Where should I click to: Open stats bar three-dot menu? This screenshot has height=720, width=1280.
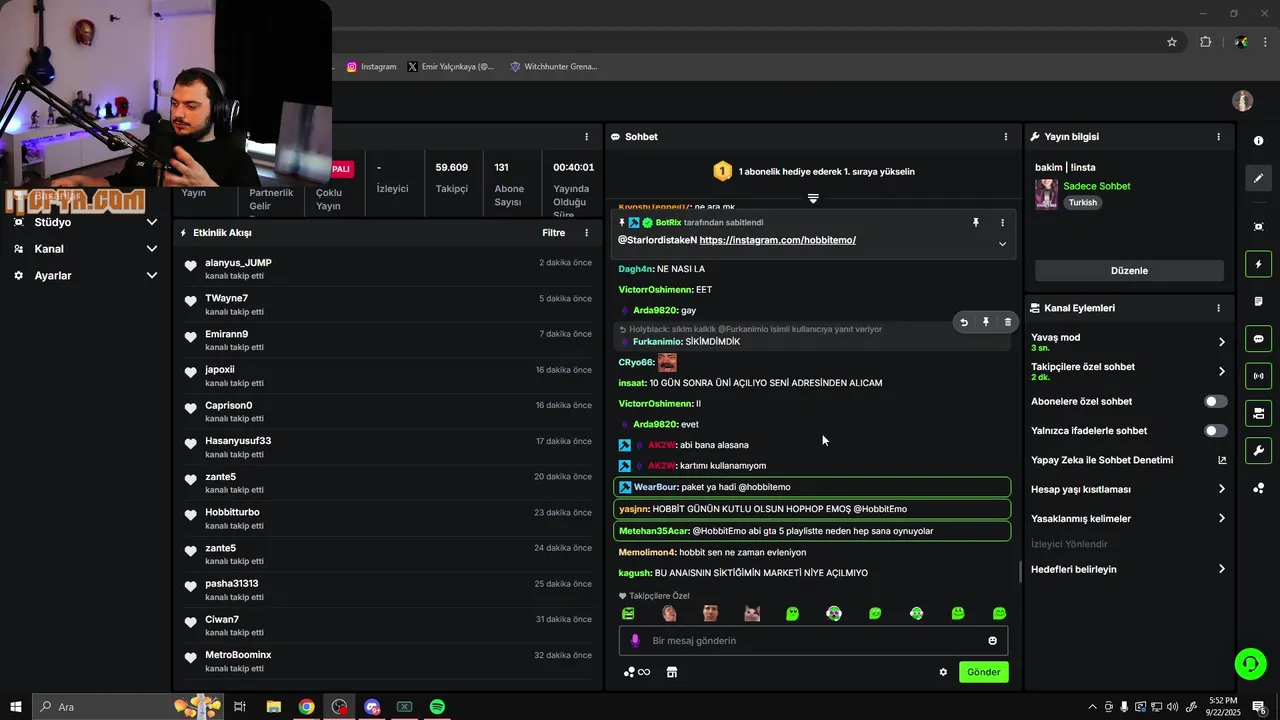tap(586, 137)
